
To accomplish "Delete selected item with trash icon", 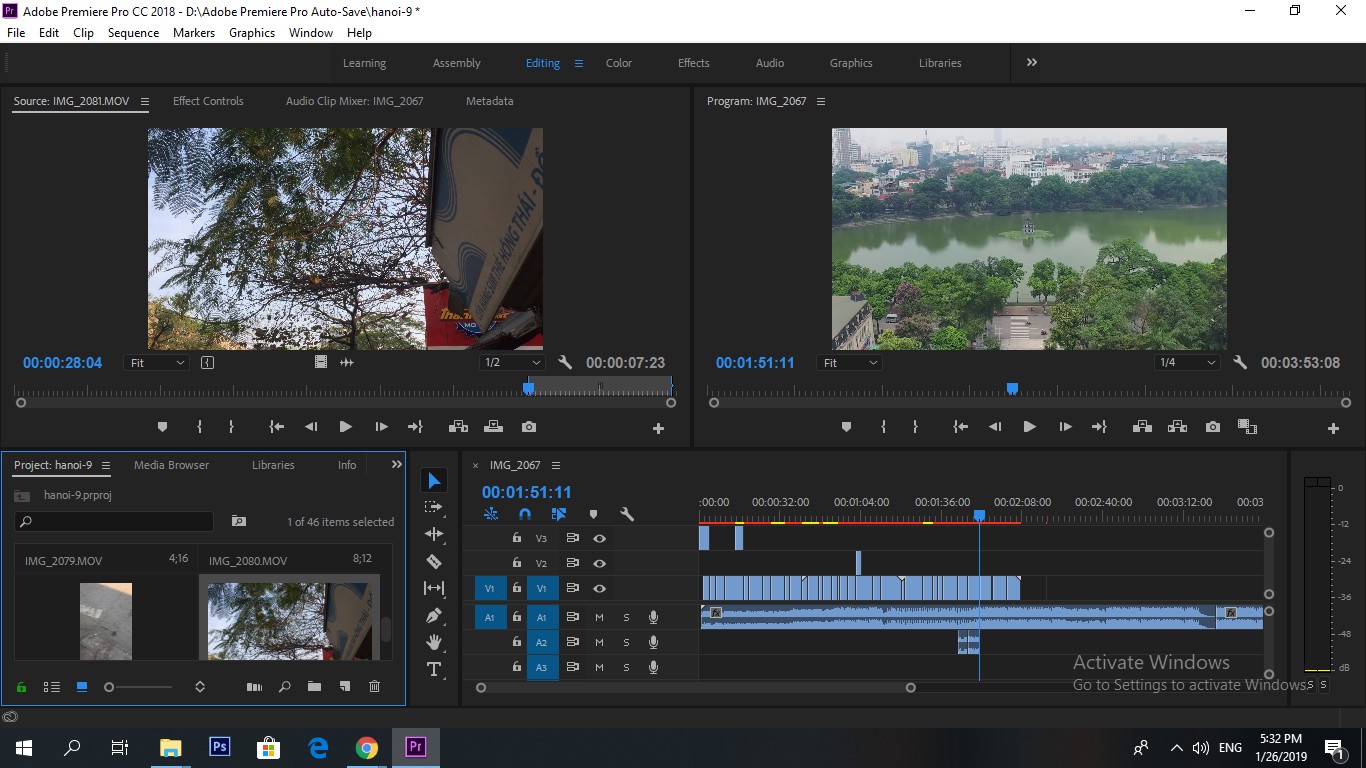I will [375, 687].
